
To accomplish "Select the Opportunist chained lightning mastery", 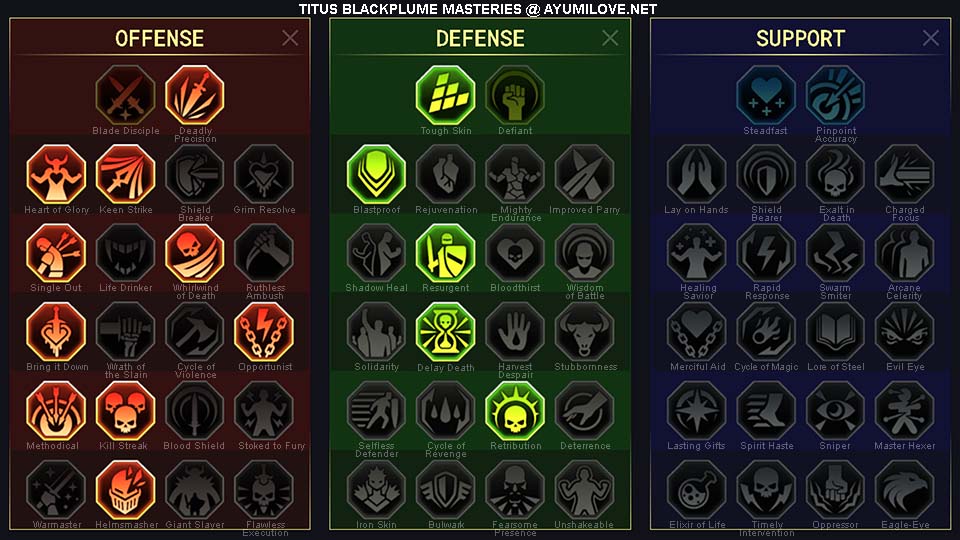I will (264, 332).
